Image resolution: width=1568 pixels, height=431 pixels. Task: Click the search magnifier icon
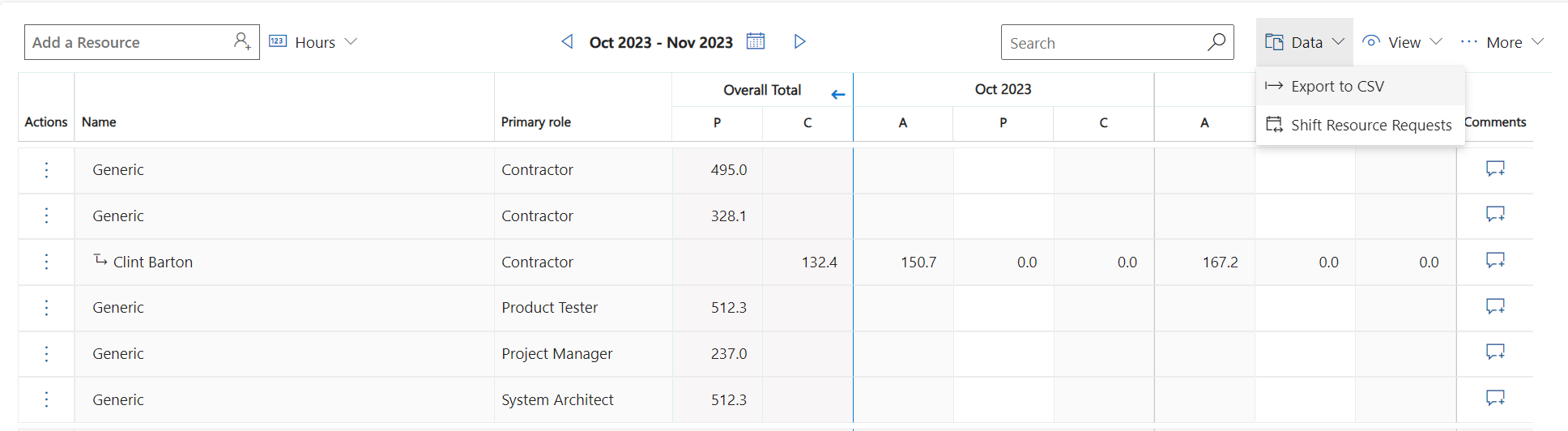pos(1216,42)
